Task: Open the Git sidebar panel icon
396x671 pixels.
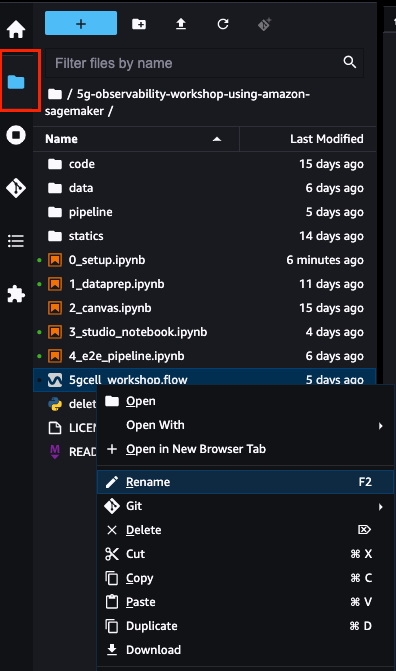Action: [x=16, y=188]
